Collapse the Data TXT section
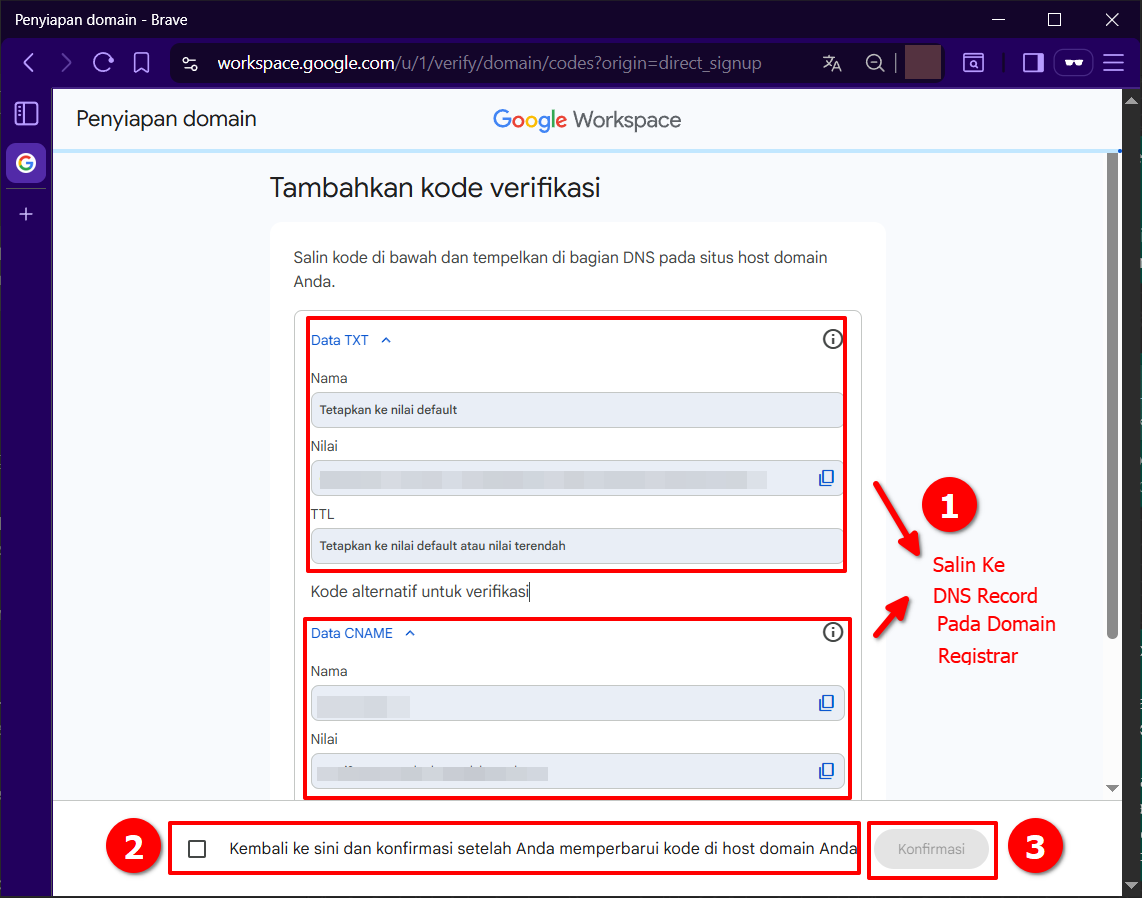 click(351, 340)
